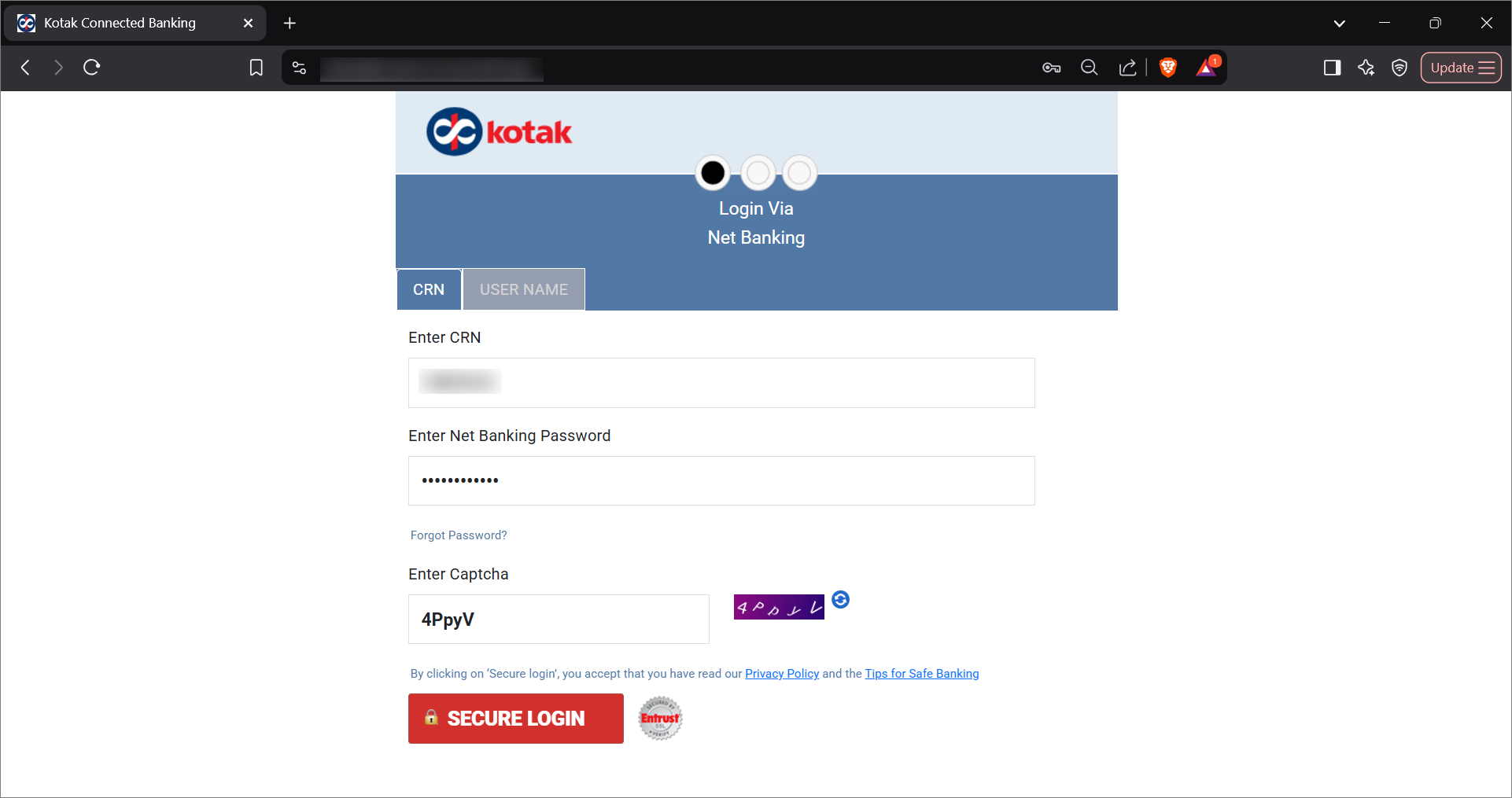The width and height of the screenshot is (1512, 798).
Task: Open the Leo AI sparkle icon
Action: tap(1366, 68)
